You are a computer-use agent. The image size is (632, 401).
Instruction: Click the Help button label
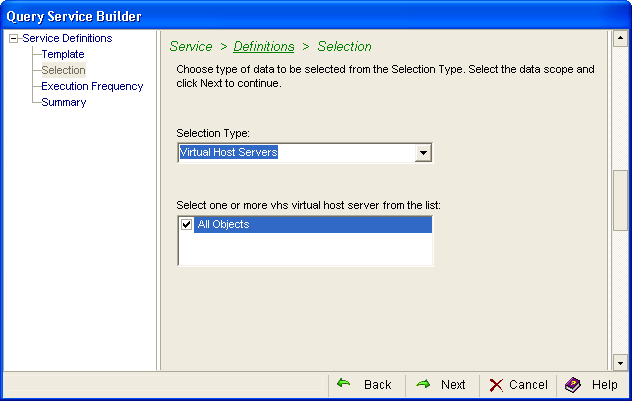(x=604, y=385)
